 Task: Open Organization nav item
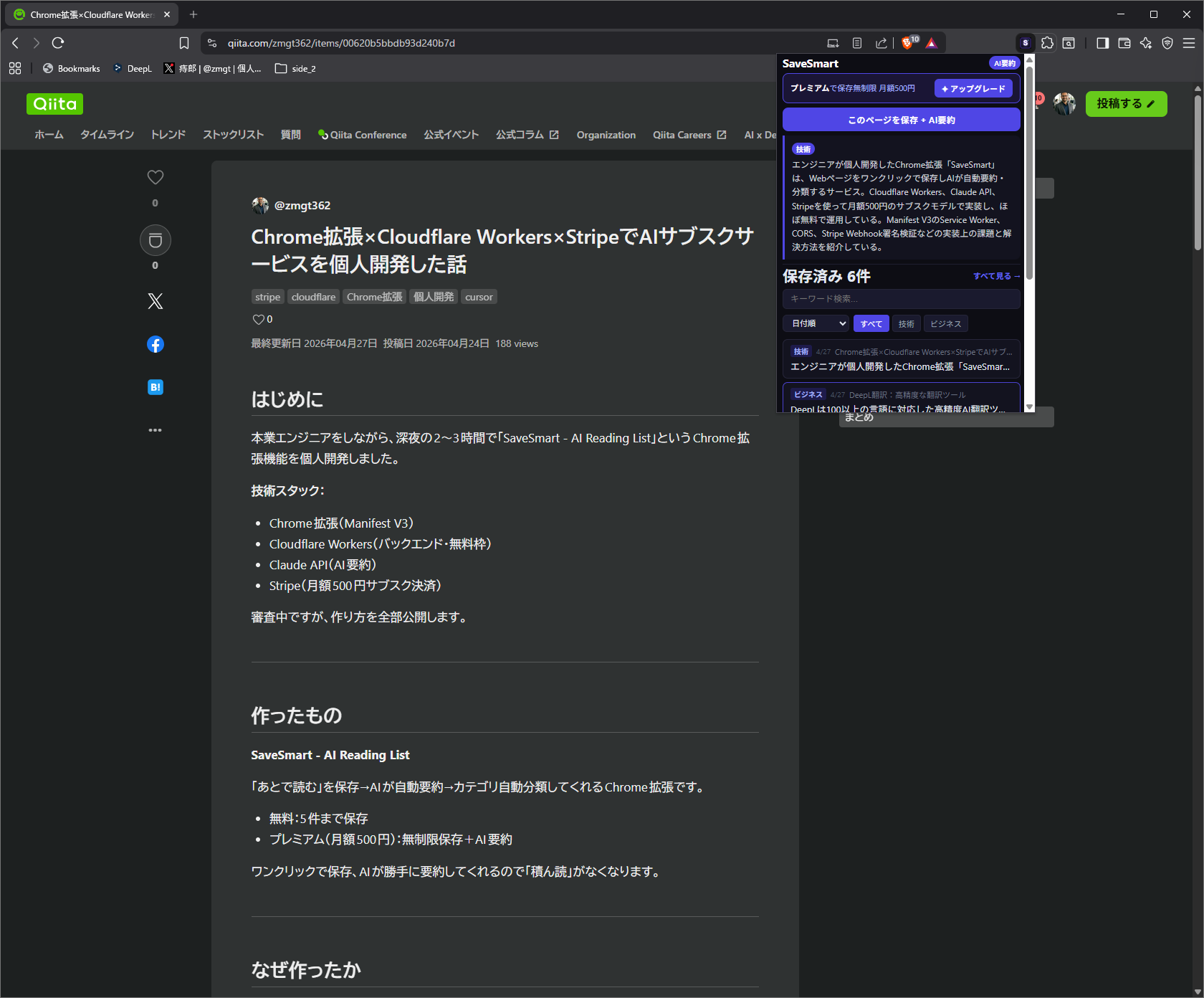tap(606, 135)
